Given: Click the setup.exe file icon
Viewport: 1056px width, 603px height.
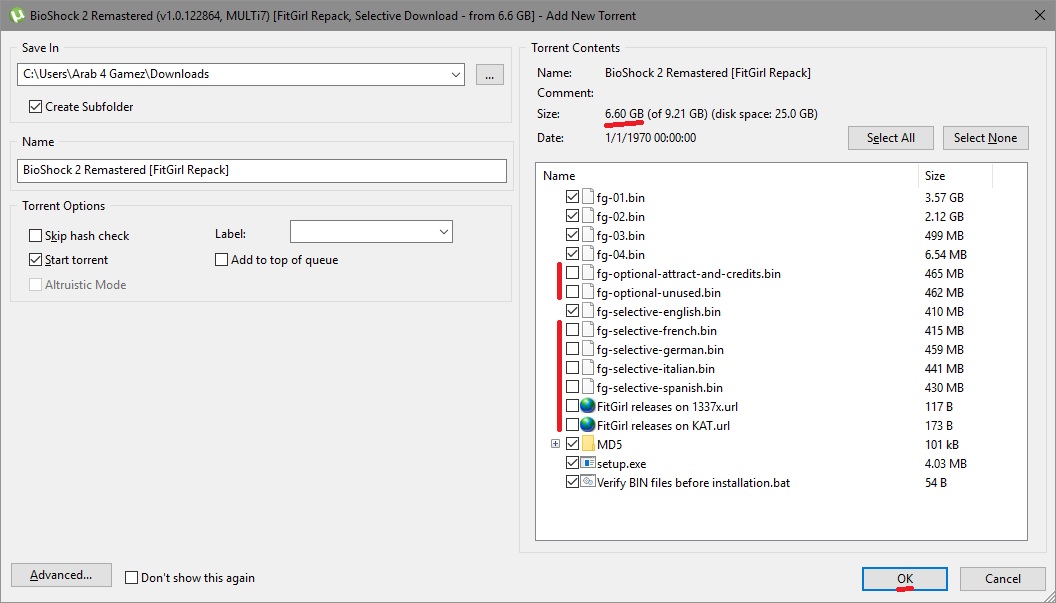Looking at the screenshot, I should (588, 463).
